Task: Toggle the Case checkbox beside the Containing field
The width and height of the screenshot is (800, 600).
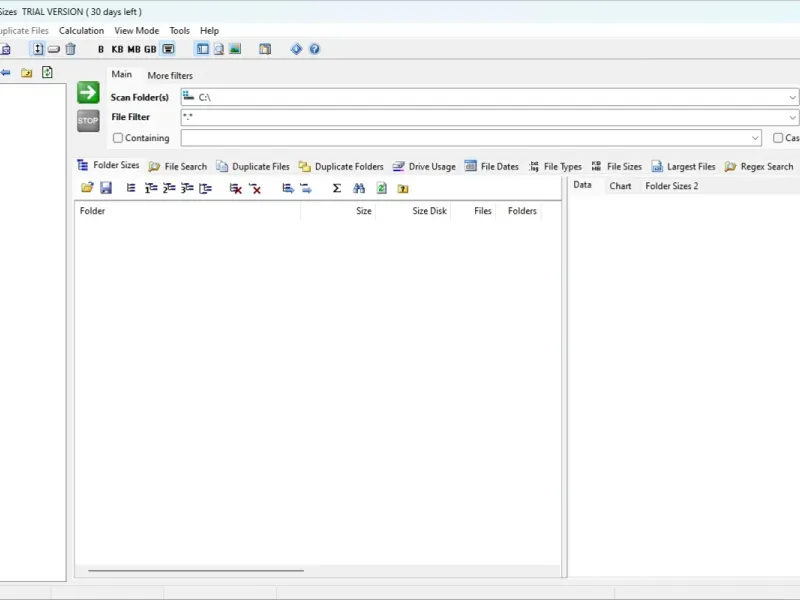Action: click(x=778, y=138)
